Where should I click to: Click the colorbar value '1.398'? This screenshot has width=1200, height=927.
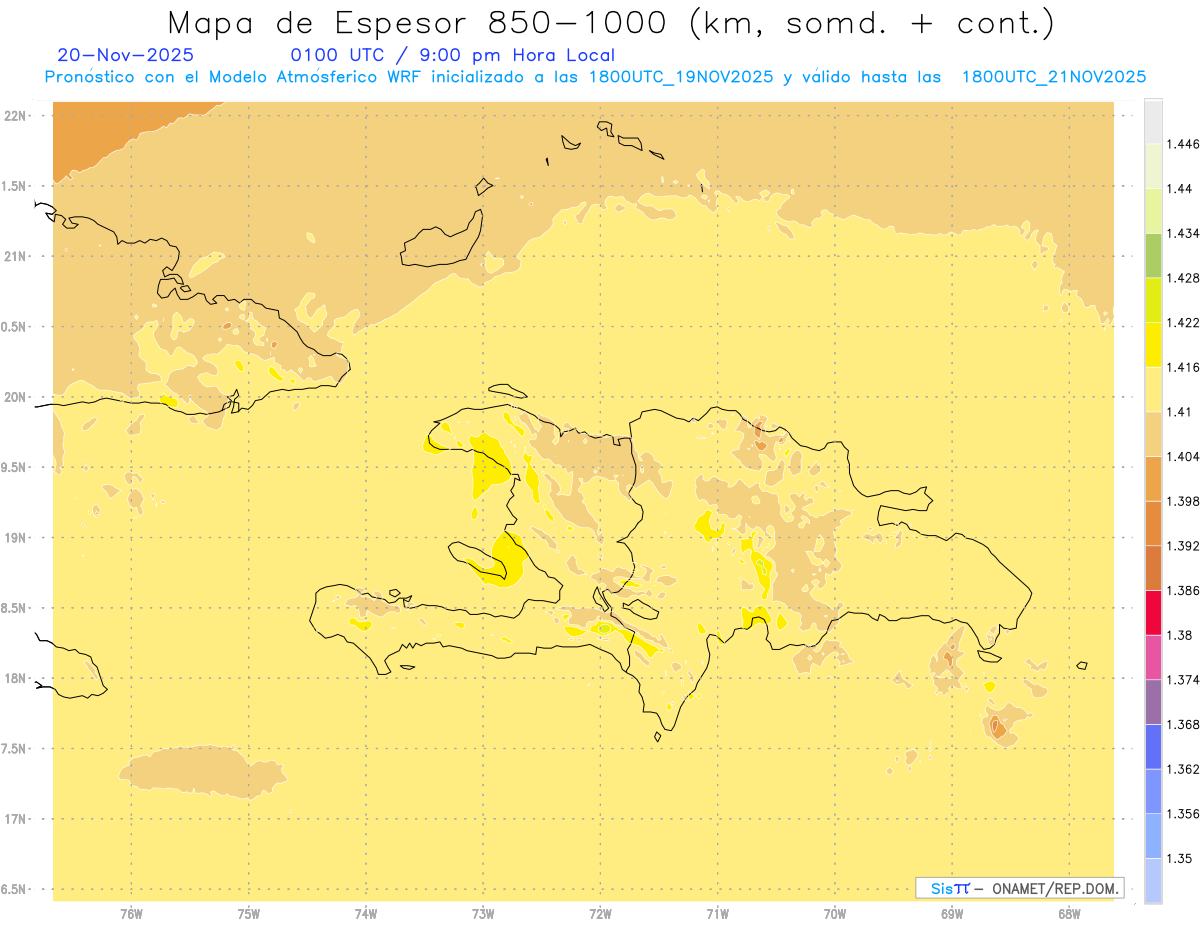click(x=1181, y=501)
